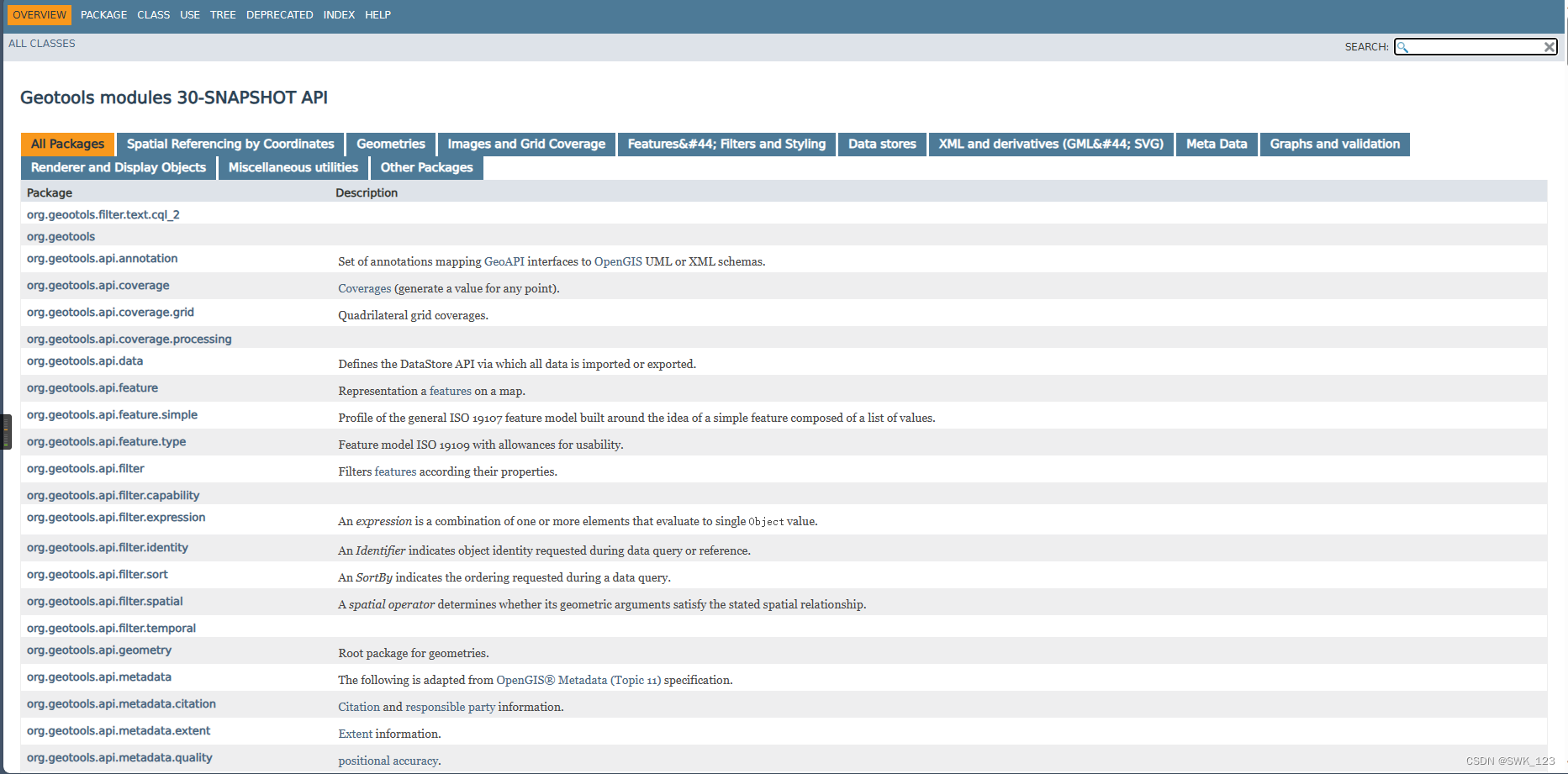Open the TREE nav item

tap(223, 15)
